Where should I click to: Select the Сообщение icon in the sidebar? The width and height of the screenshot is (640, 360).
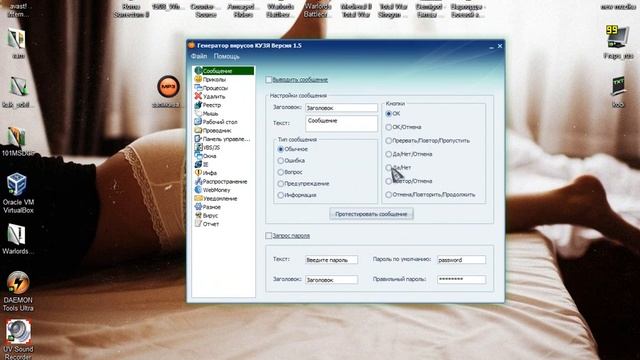(198, 71)
